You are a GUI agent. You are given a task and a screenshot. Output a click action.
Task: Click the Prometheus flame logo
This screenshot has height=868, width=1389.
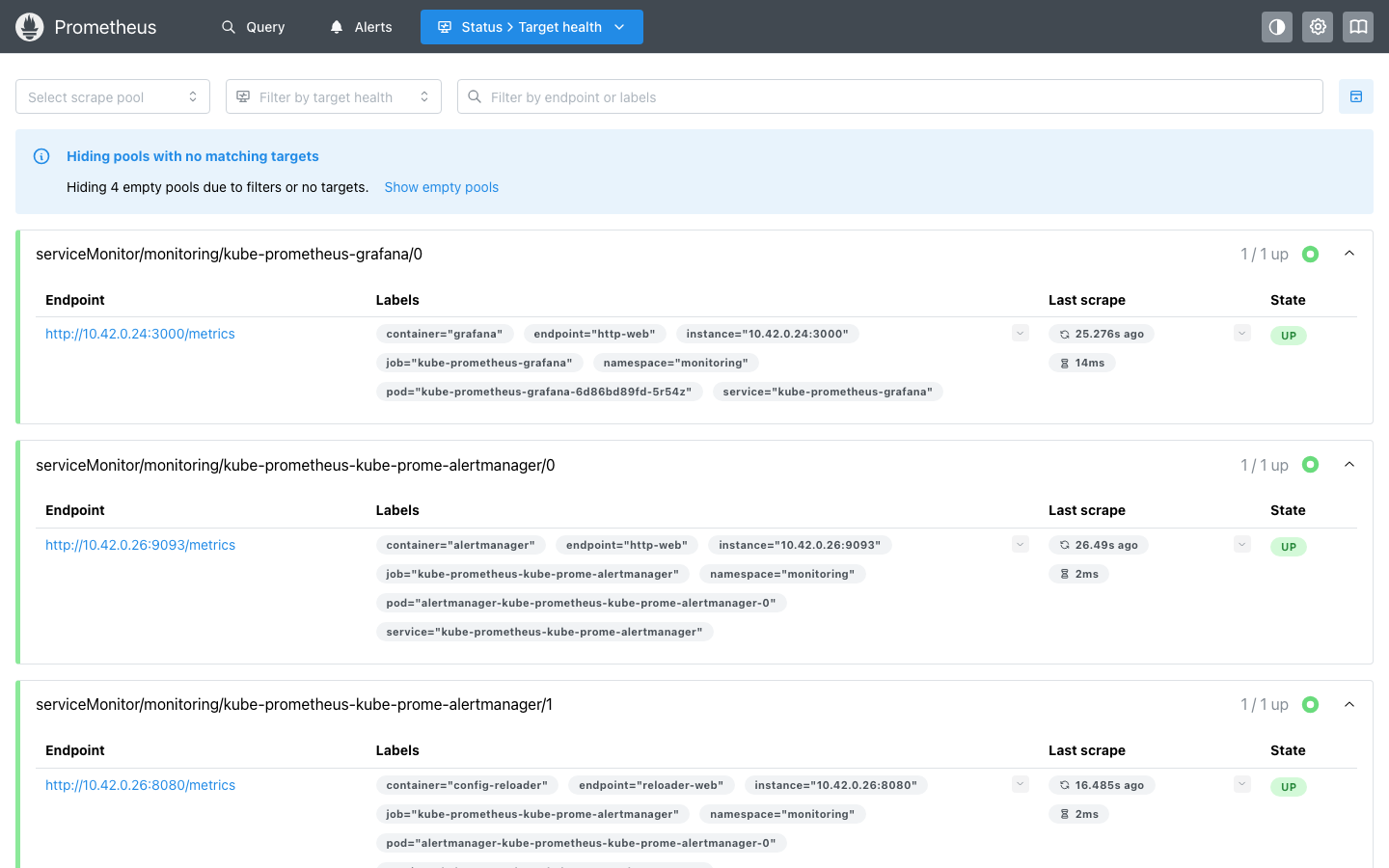point(30,27)
